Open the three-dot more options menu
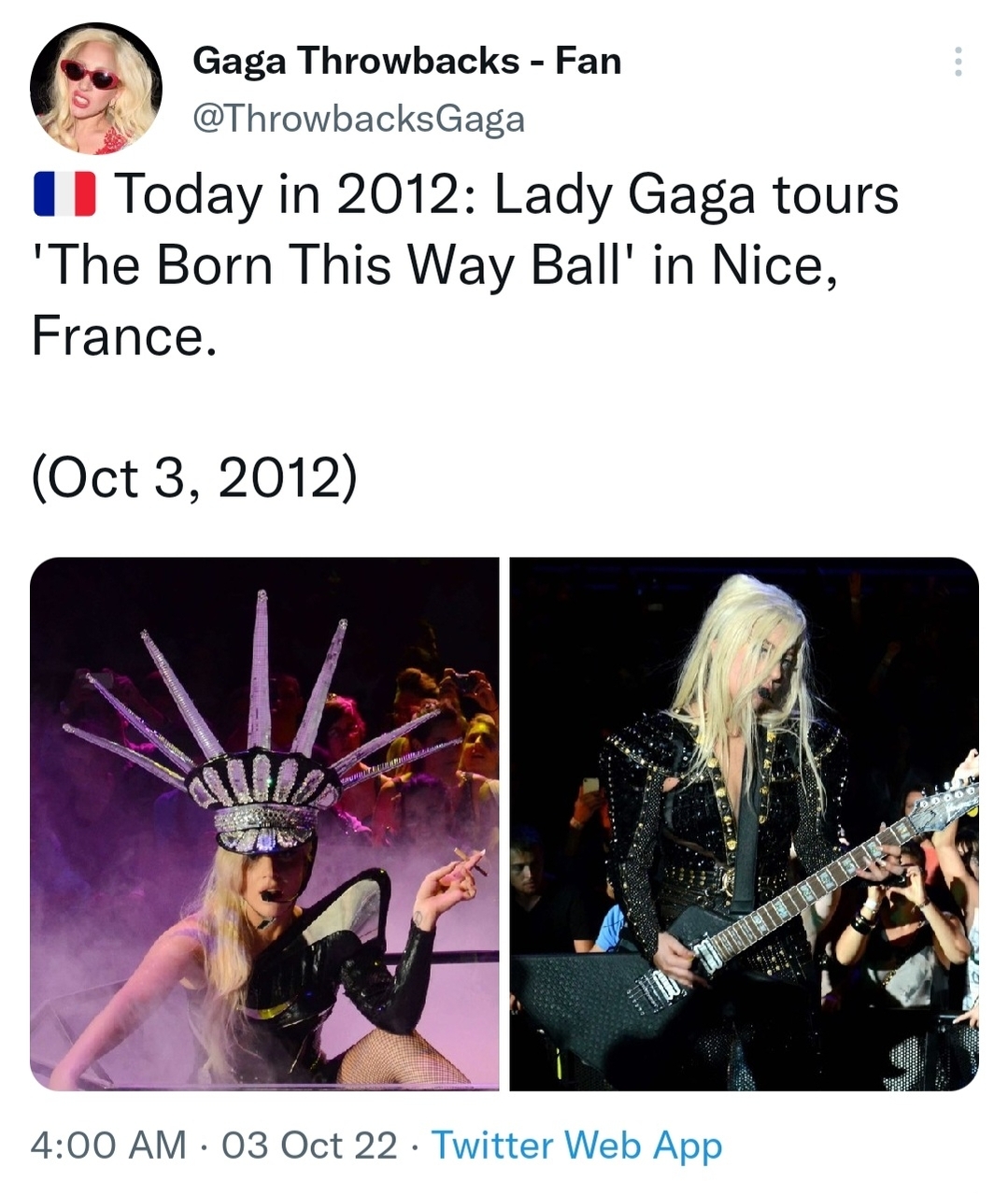 pyautogui.click(x=957, y=62)
